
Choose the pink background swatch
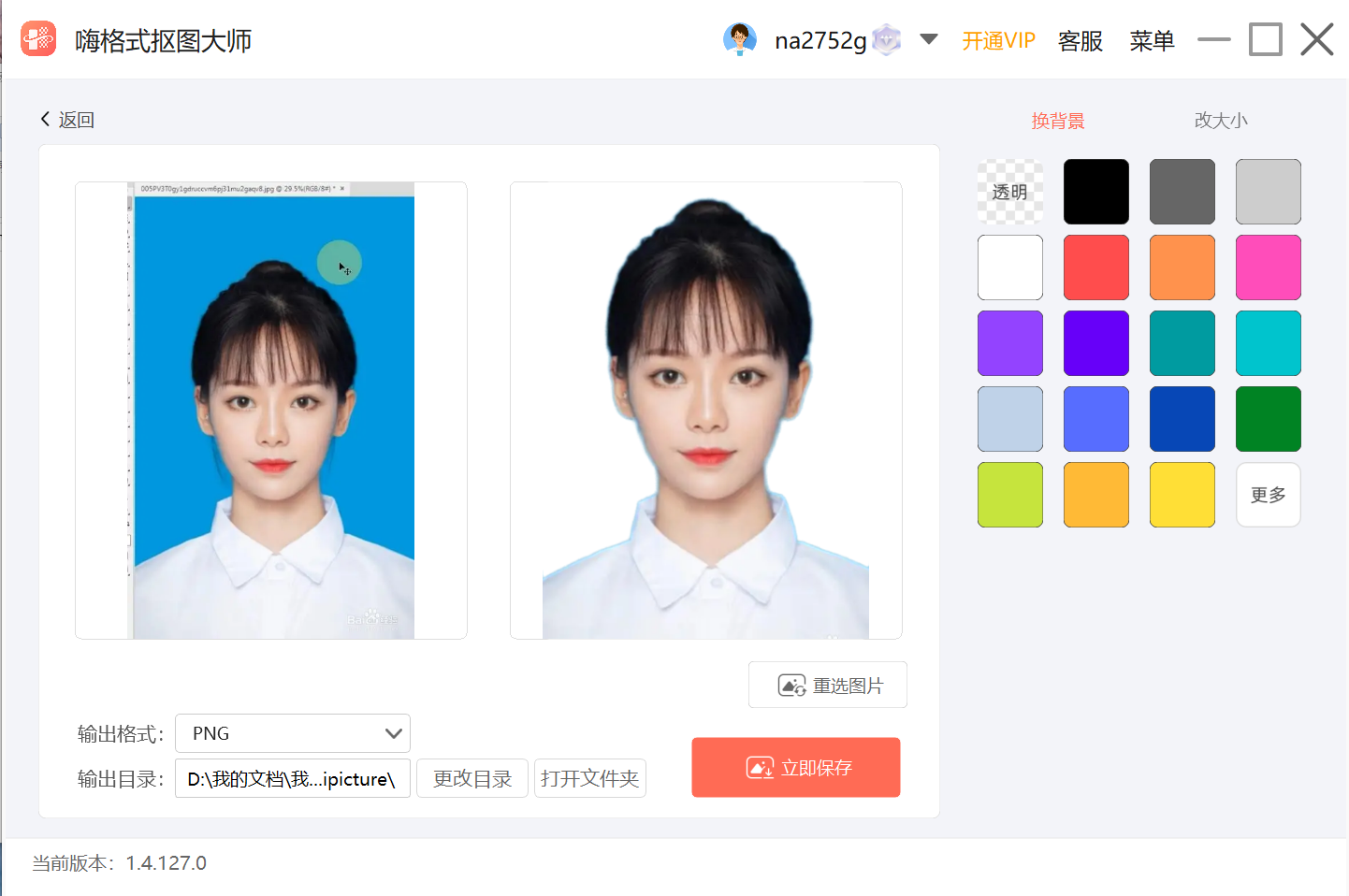point(1269,267)
